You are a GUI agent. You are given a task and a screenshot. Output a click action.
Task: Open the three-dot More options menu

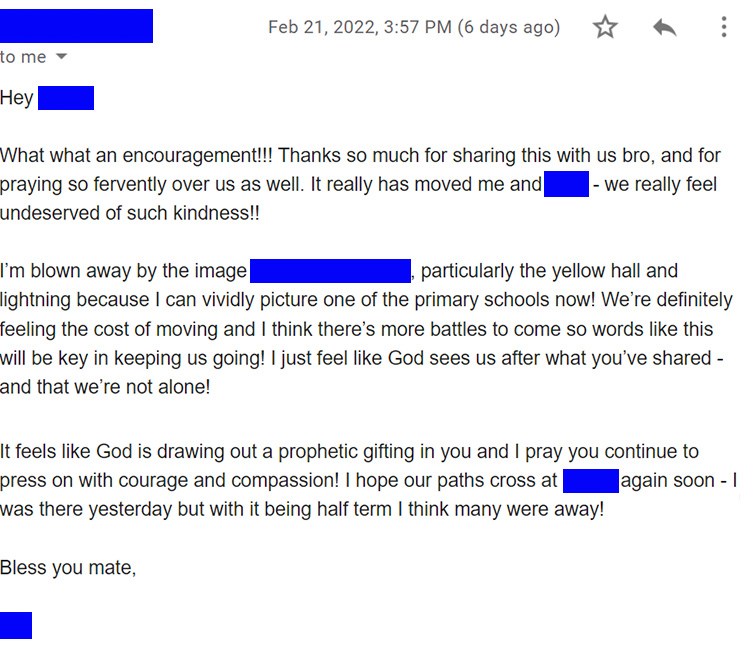click(x=723, y=27)
